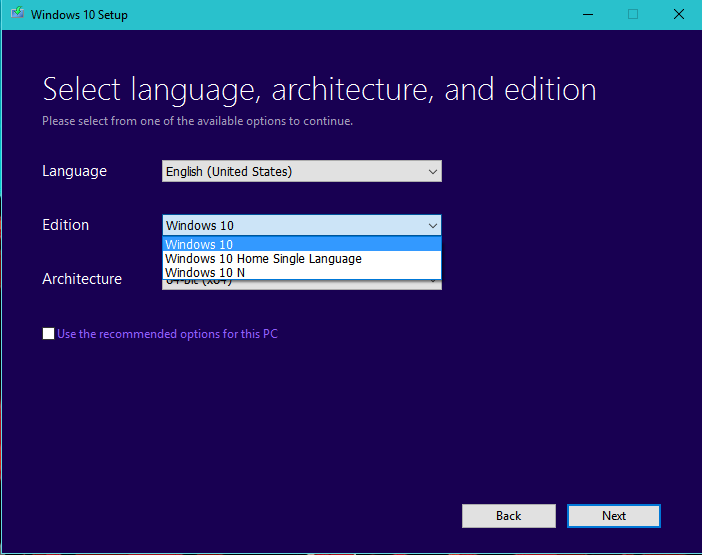Close the Windows 10 Setup window
This screenshot has width=702, height=555.
point(679,14)
